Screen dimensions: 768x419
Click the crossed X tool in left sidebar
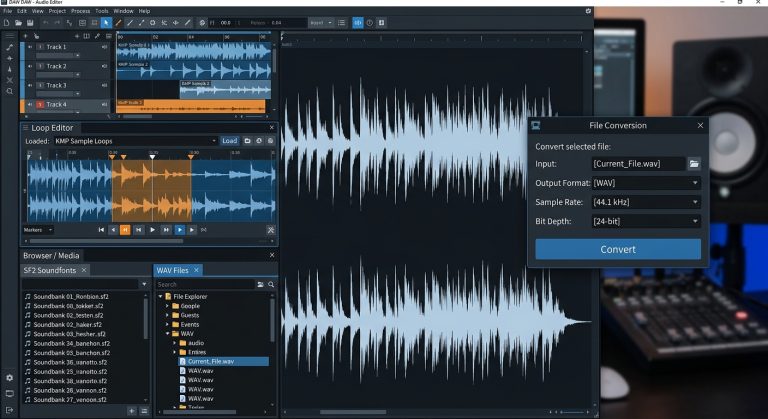pos(9,80)
